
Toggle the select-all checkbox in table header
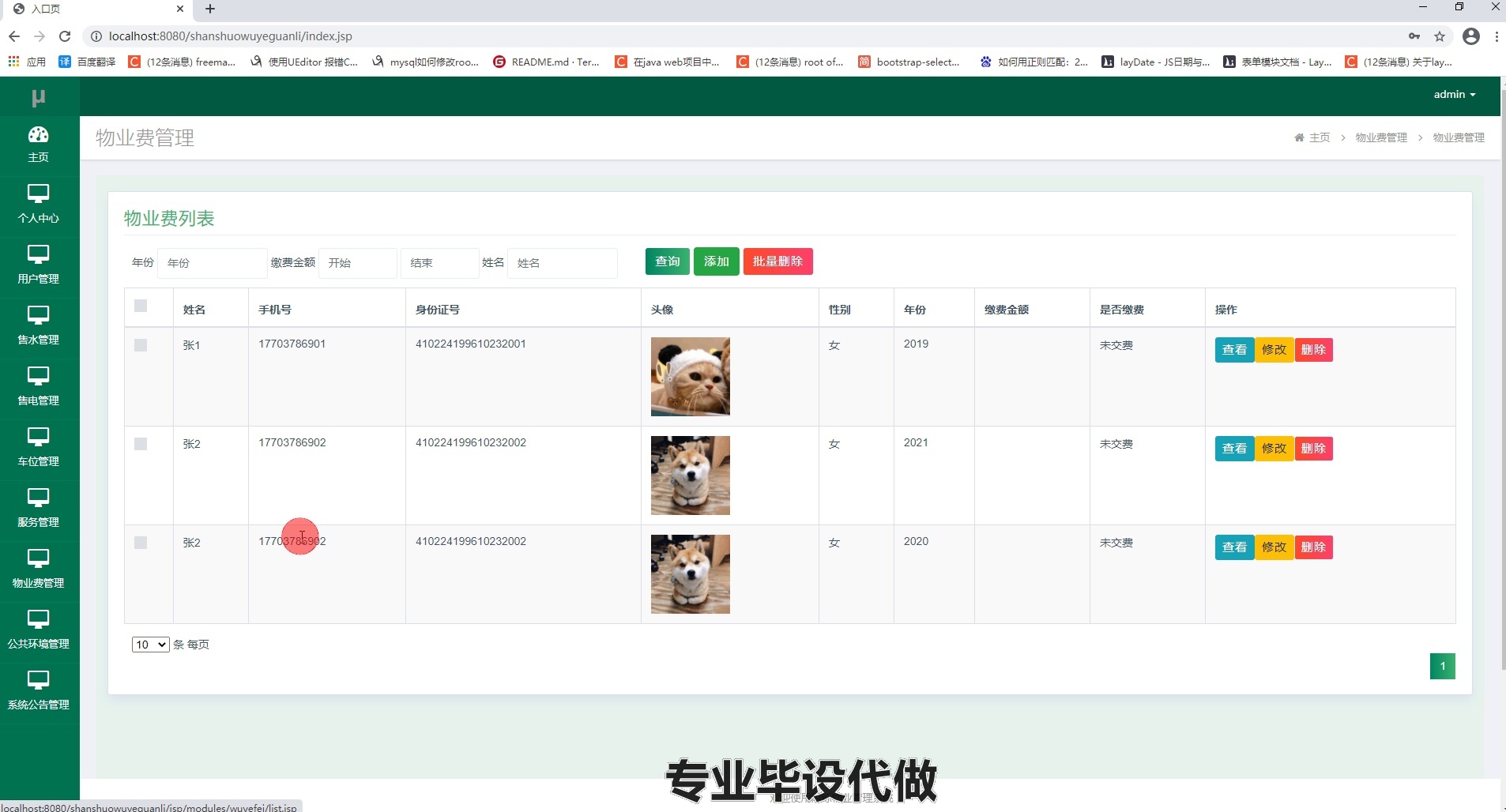click(x=141, y=306)
